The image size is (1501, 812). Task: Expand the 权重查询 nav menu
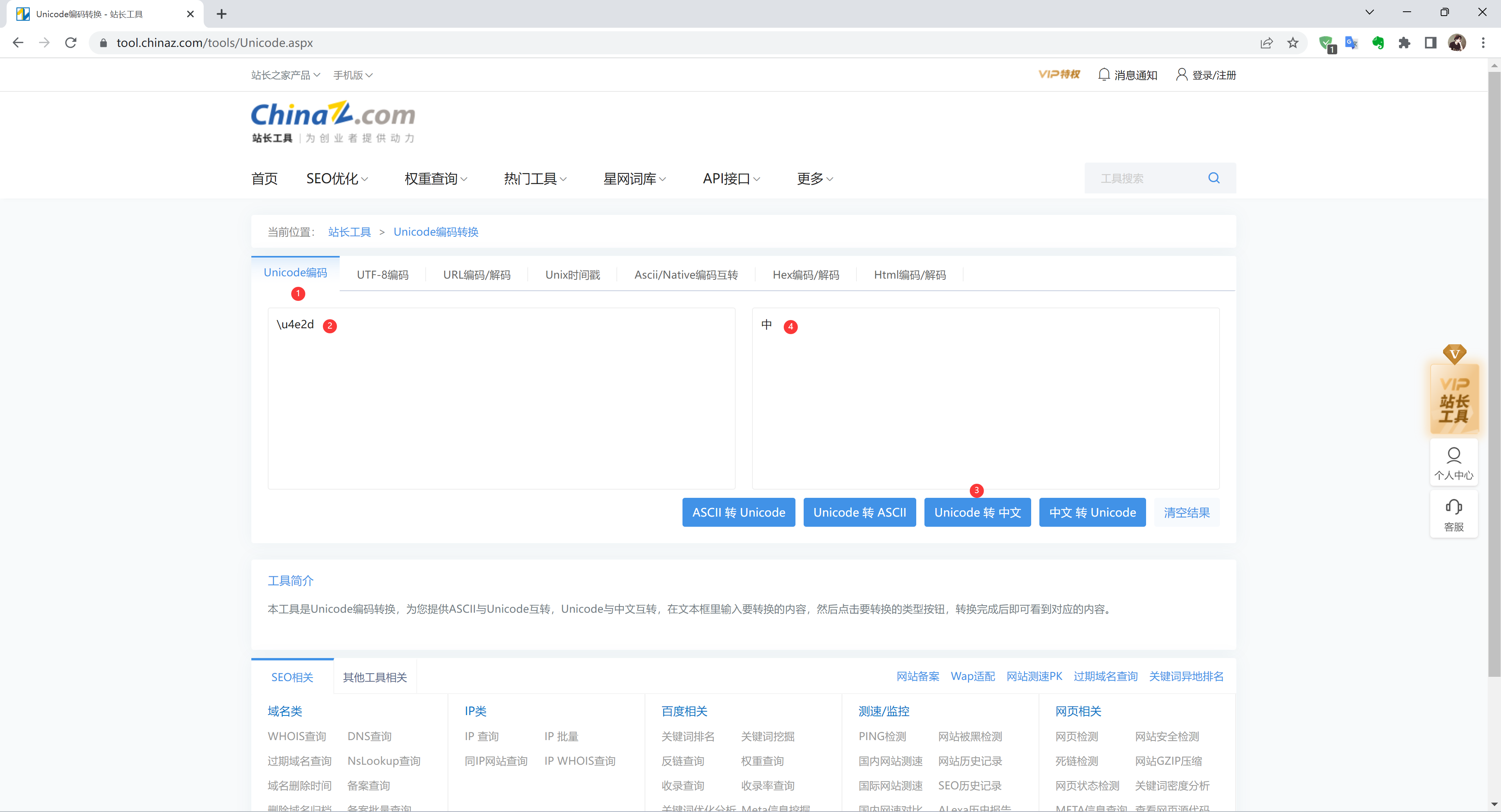pyautogui.click(x=436, y=178)
